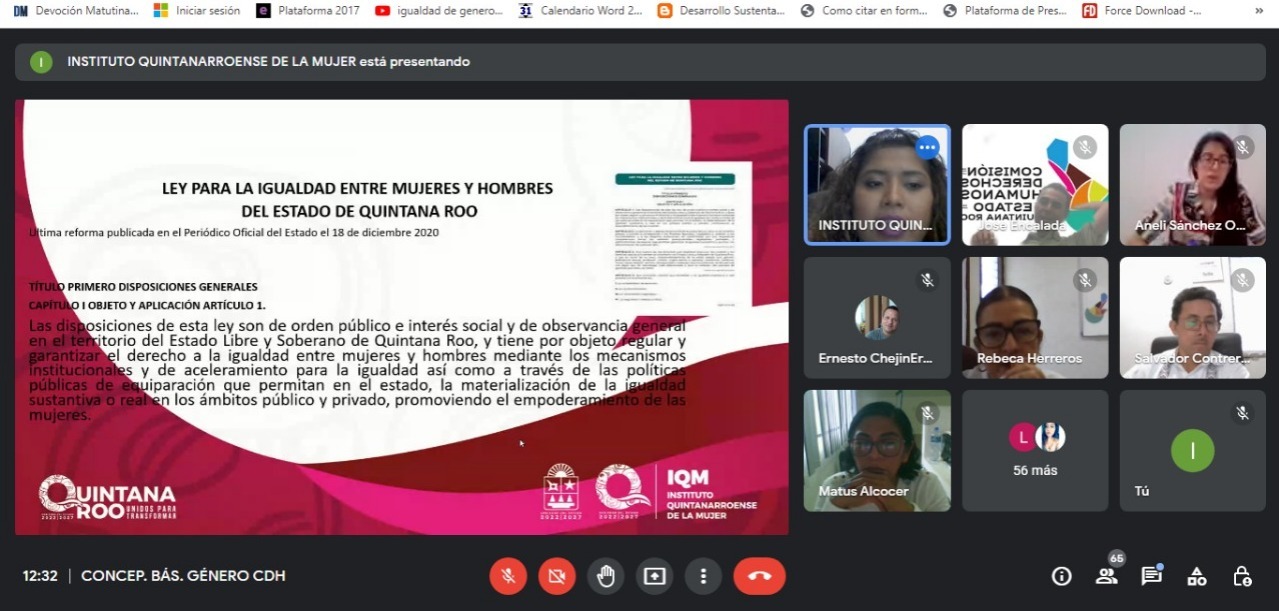This screenshot has width=1279, height=611.
Task: Show the participants list with 65 people
Action: (x=1106, y=576)
